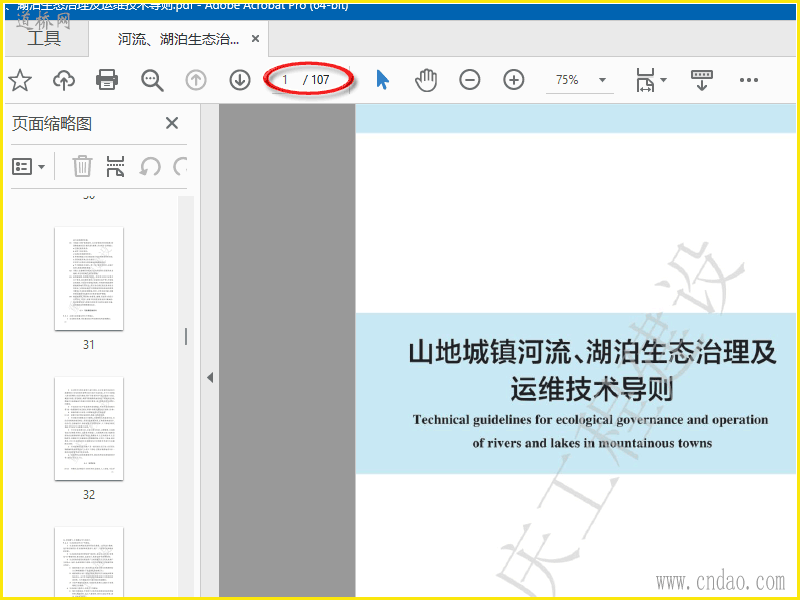Activate the arrow selection tool
The width and height of the screenshot is (800, 600).
(382, 80)
